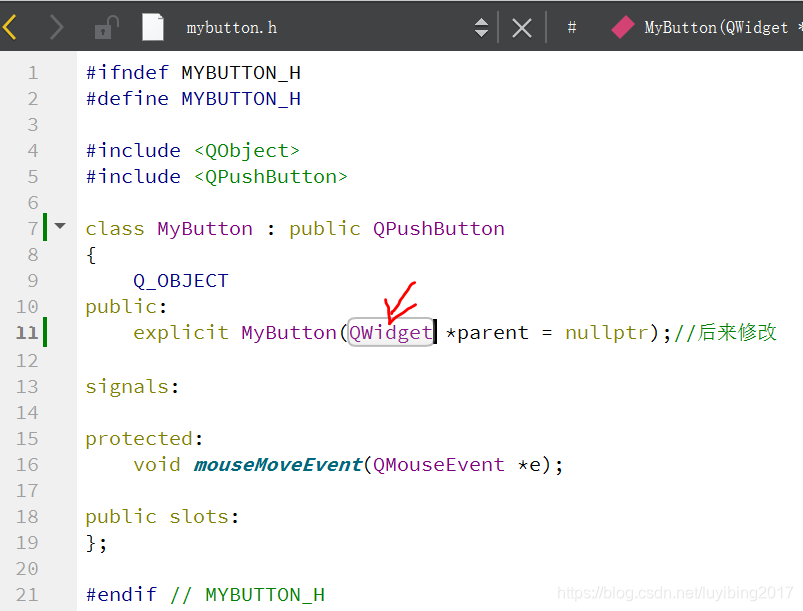The height and width of the screenshot is (611, 803).
Task: Click public slots: on line 18
Action: pyautogui.click(x=162, y=517)
